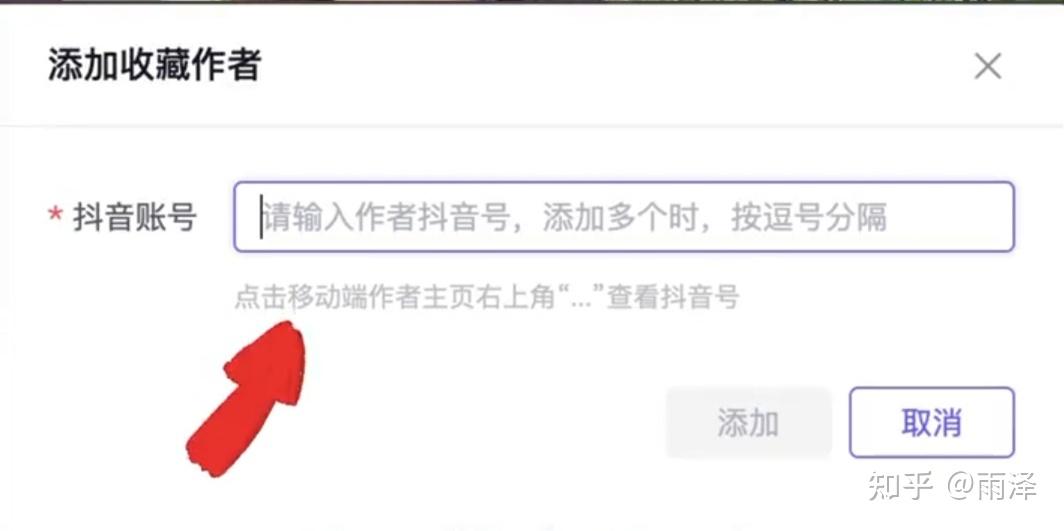Click the 抖音账号 field label

tap(135, 218)
